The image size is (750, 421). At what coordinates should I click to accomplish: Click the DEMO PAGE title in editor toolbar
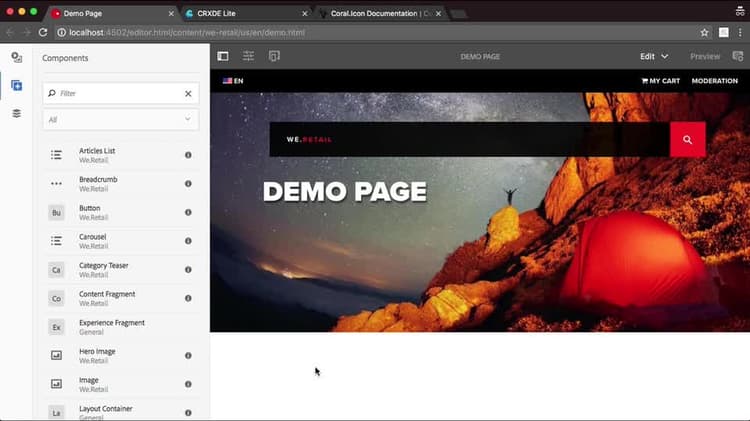coord(480,56)
